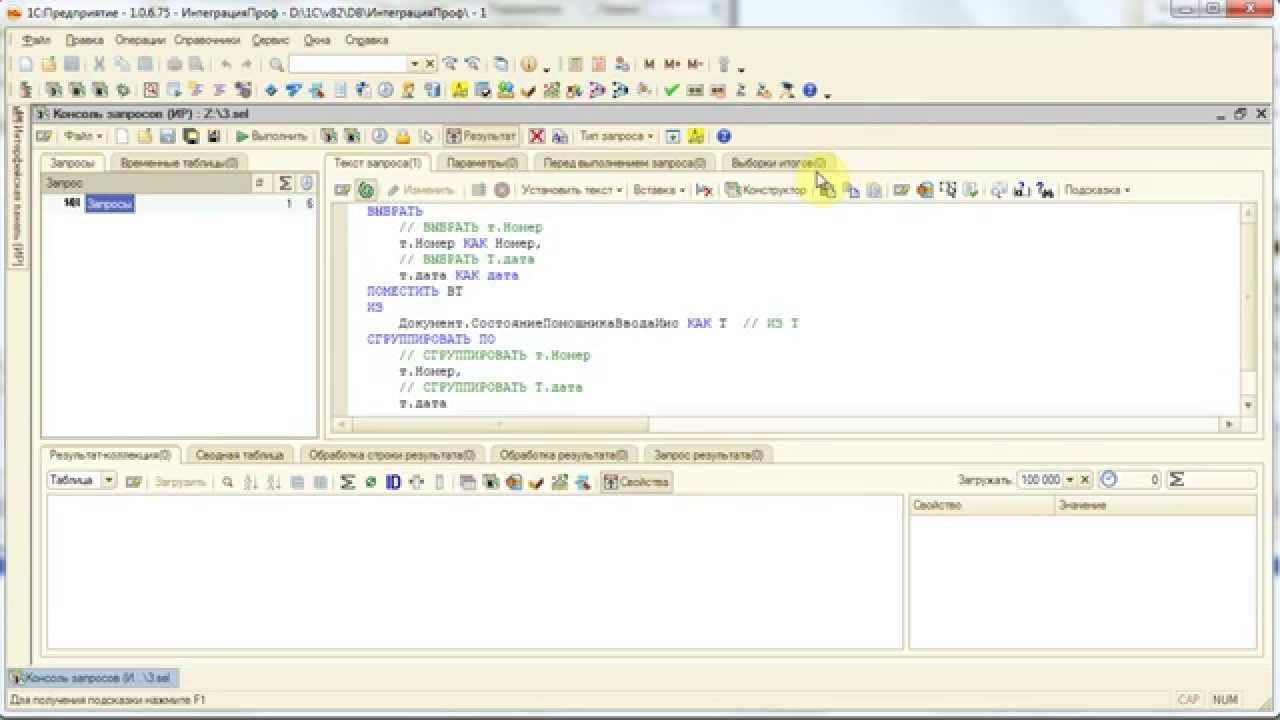Click the Загружать 100 000 value field
Viewport: 1280px width, 720px height.
[x=1040, y=480]
